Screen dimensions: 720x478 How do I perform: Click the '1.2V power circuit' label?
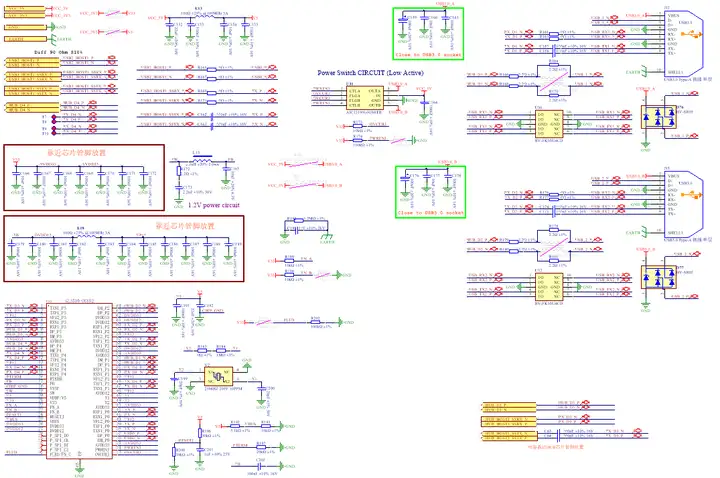coord(214,205)
